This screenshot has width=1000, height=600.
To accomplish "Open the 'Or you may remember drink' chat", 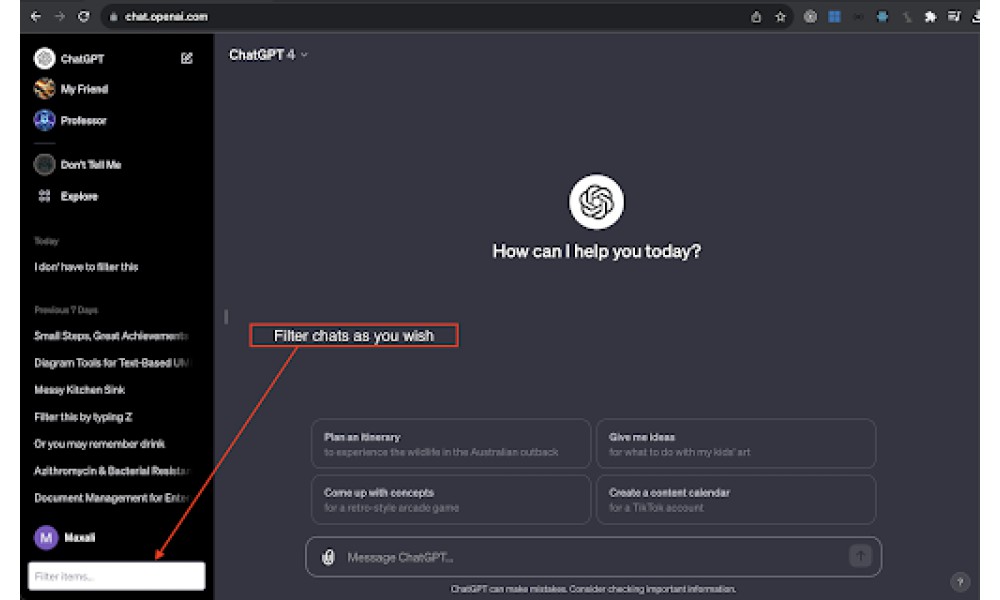I will point(99,444).
